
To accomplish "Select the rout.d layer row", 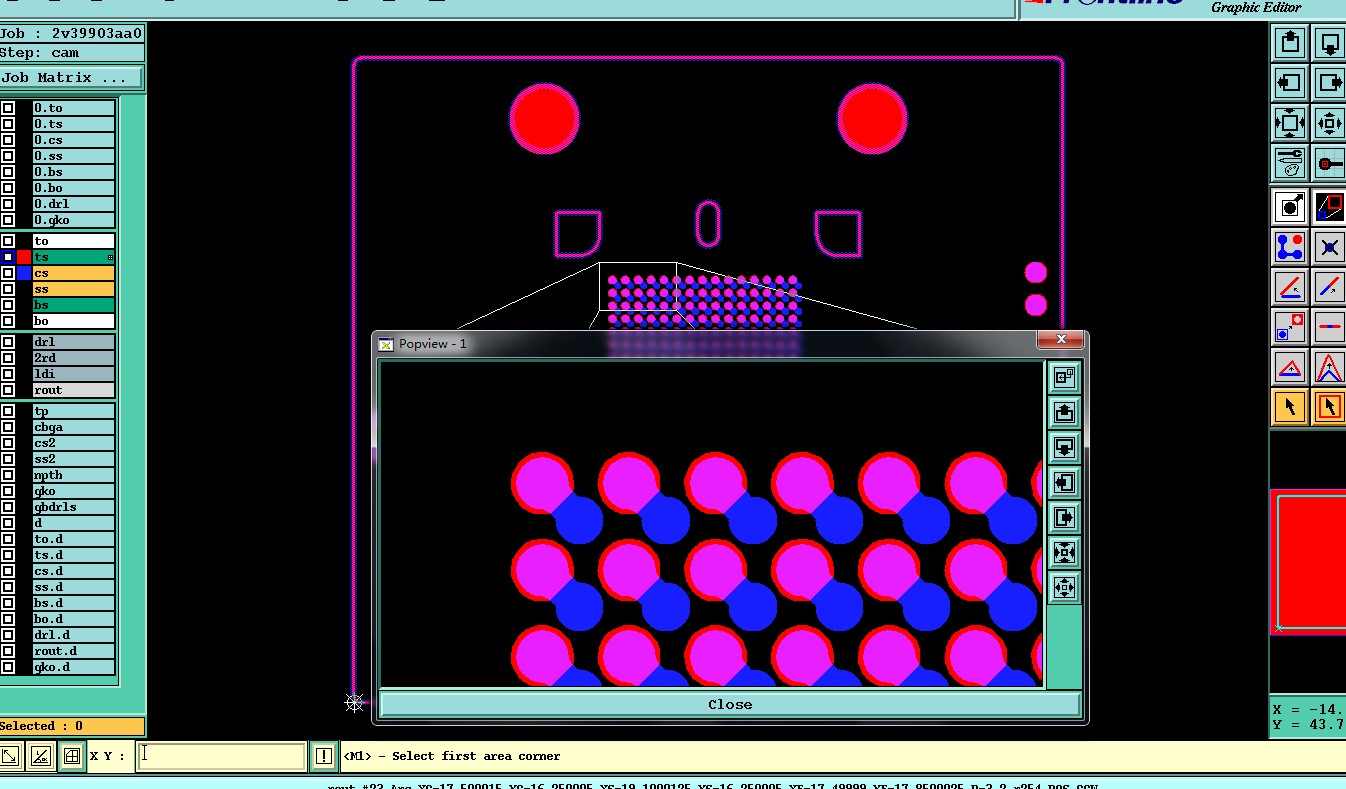I will [74, 651].
